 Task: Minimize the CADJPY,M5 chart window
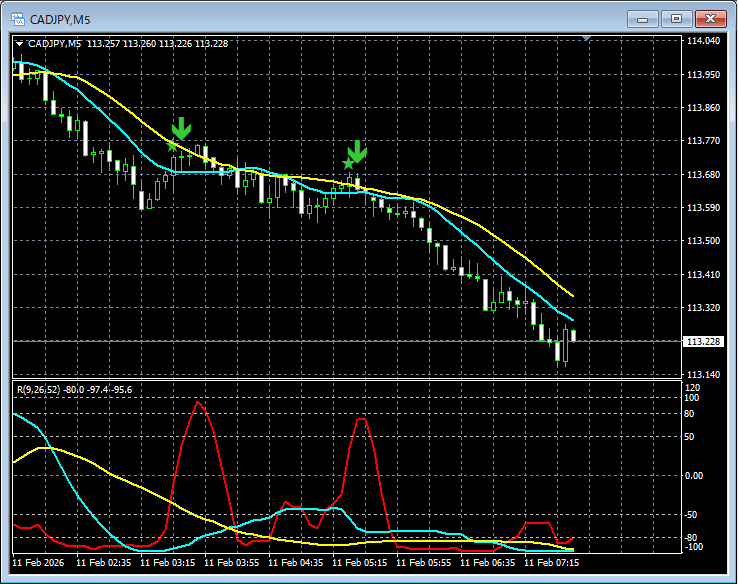point(643,17)
